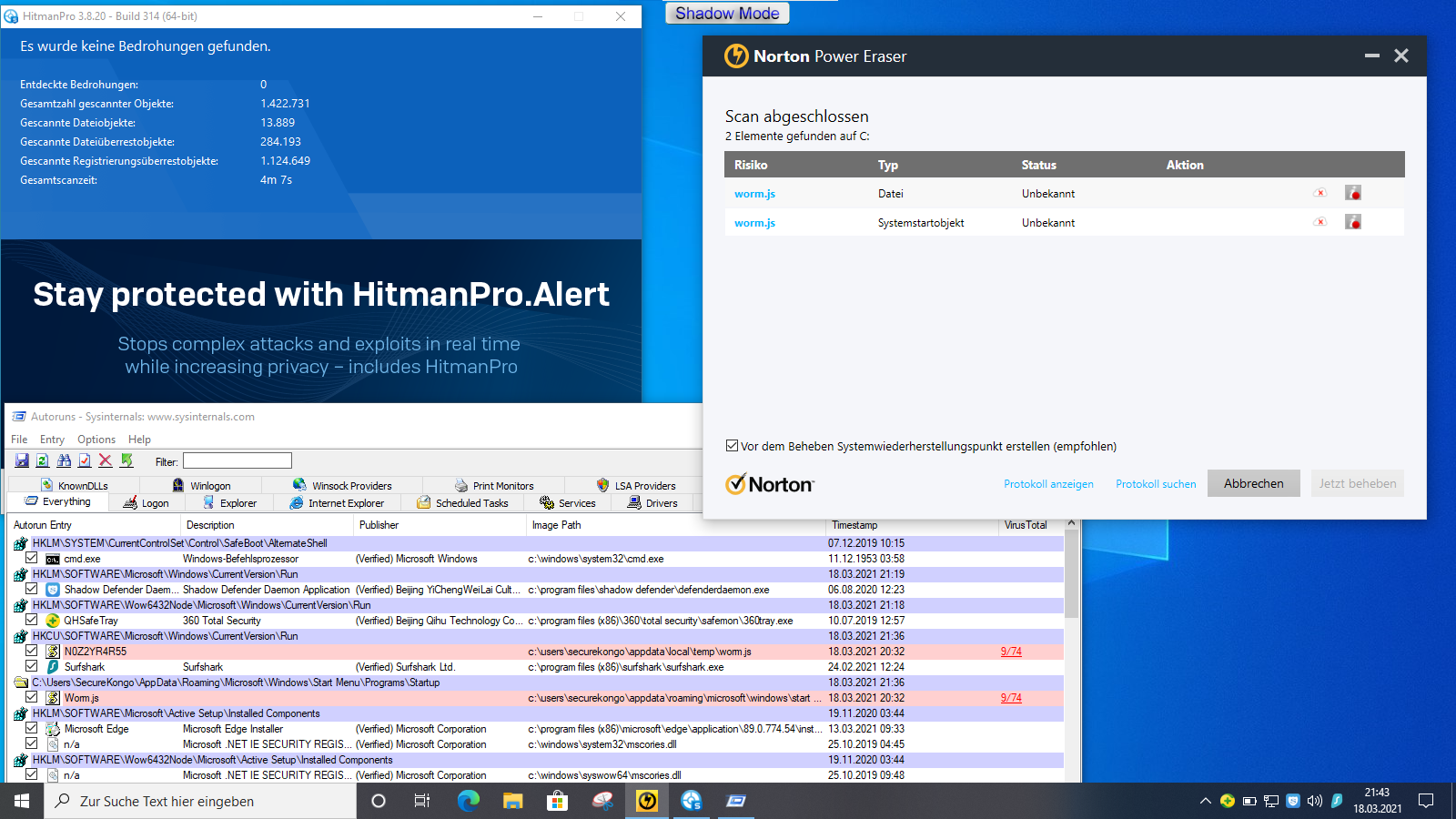Click the Surfshark tray icon
This screenshot has height=819, width=1456.
(1337, 801)
